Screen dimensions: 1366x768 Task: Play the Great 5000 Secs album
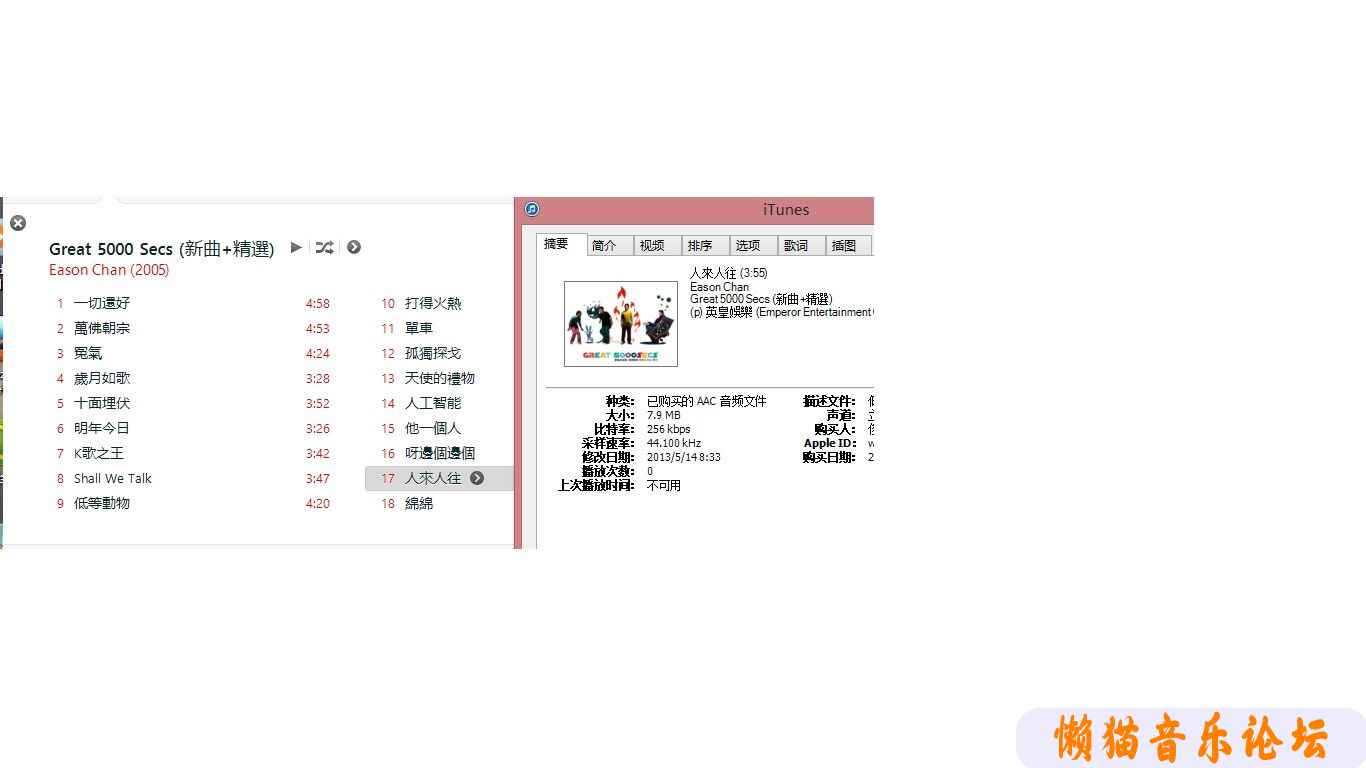click(x=296, y=247)
